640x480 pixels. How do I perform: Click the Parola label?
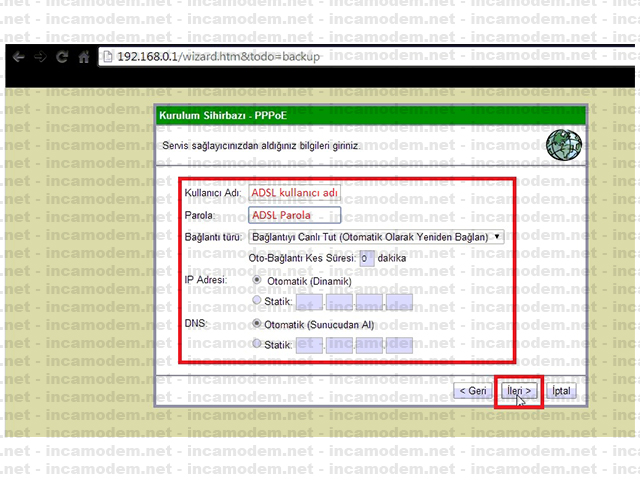(200, 215)
